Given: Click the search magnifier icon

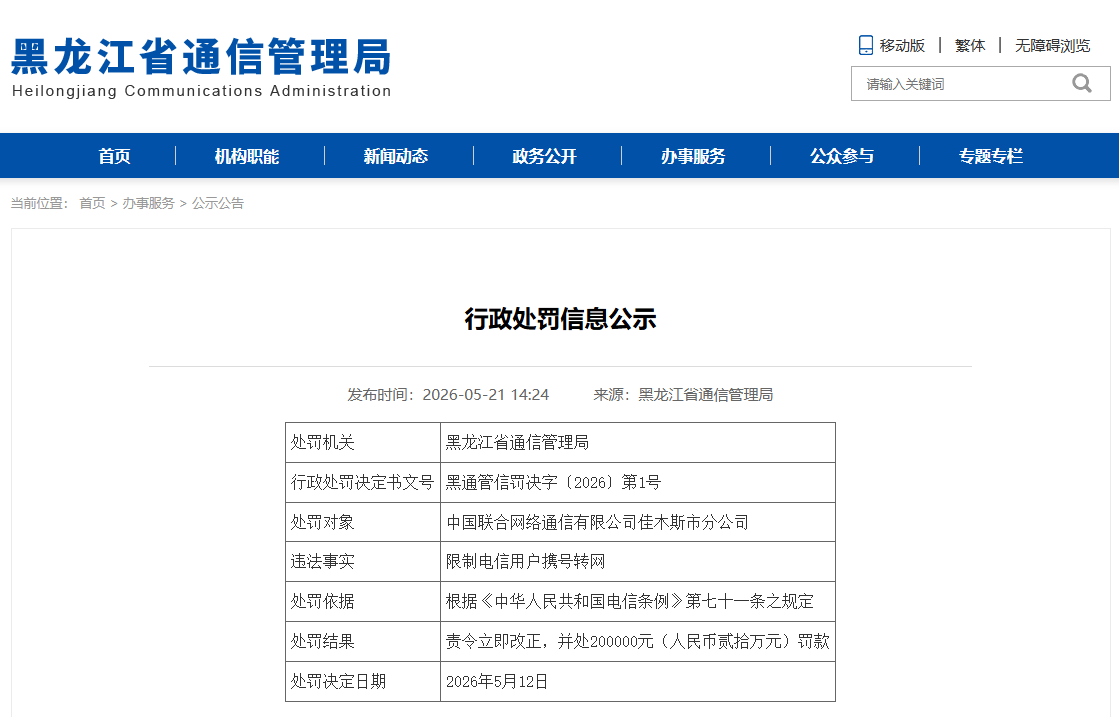Looking at the screenshot, I should click(x=1082, y=83).
